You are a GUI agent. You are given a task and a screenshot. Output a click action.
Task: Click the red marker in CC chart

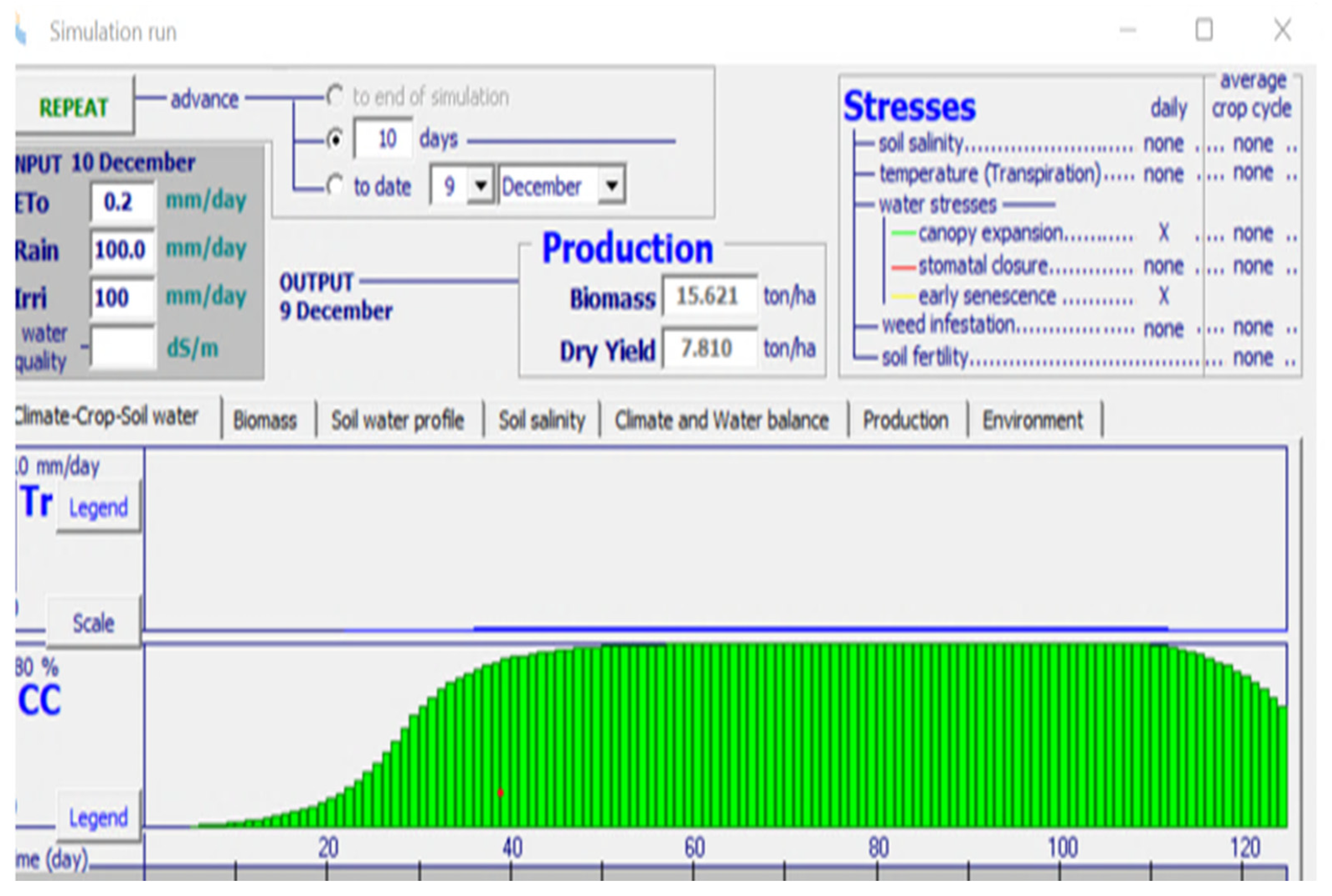[x=501, y=793]
